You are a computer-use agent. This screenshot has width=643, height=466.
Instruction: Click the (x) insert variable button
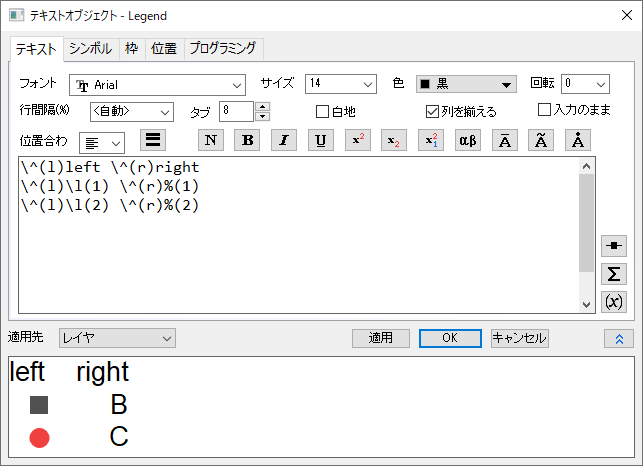point(614,302)
